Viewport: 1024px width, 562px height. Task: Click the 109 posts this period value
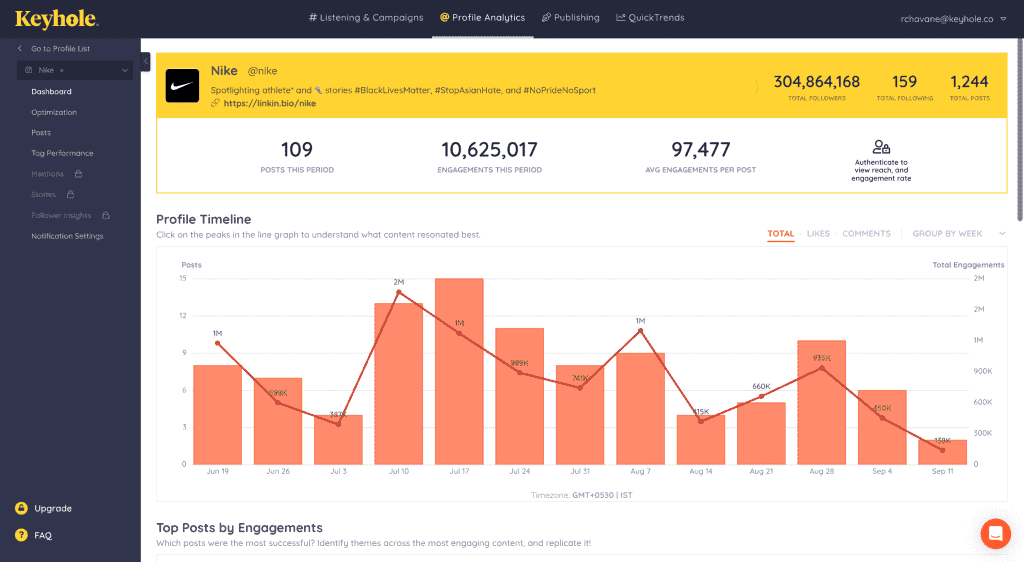tap(297, 149)
